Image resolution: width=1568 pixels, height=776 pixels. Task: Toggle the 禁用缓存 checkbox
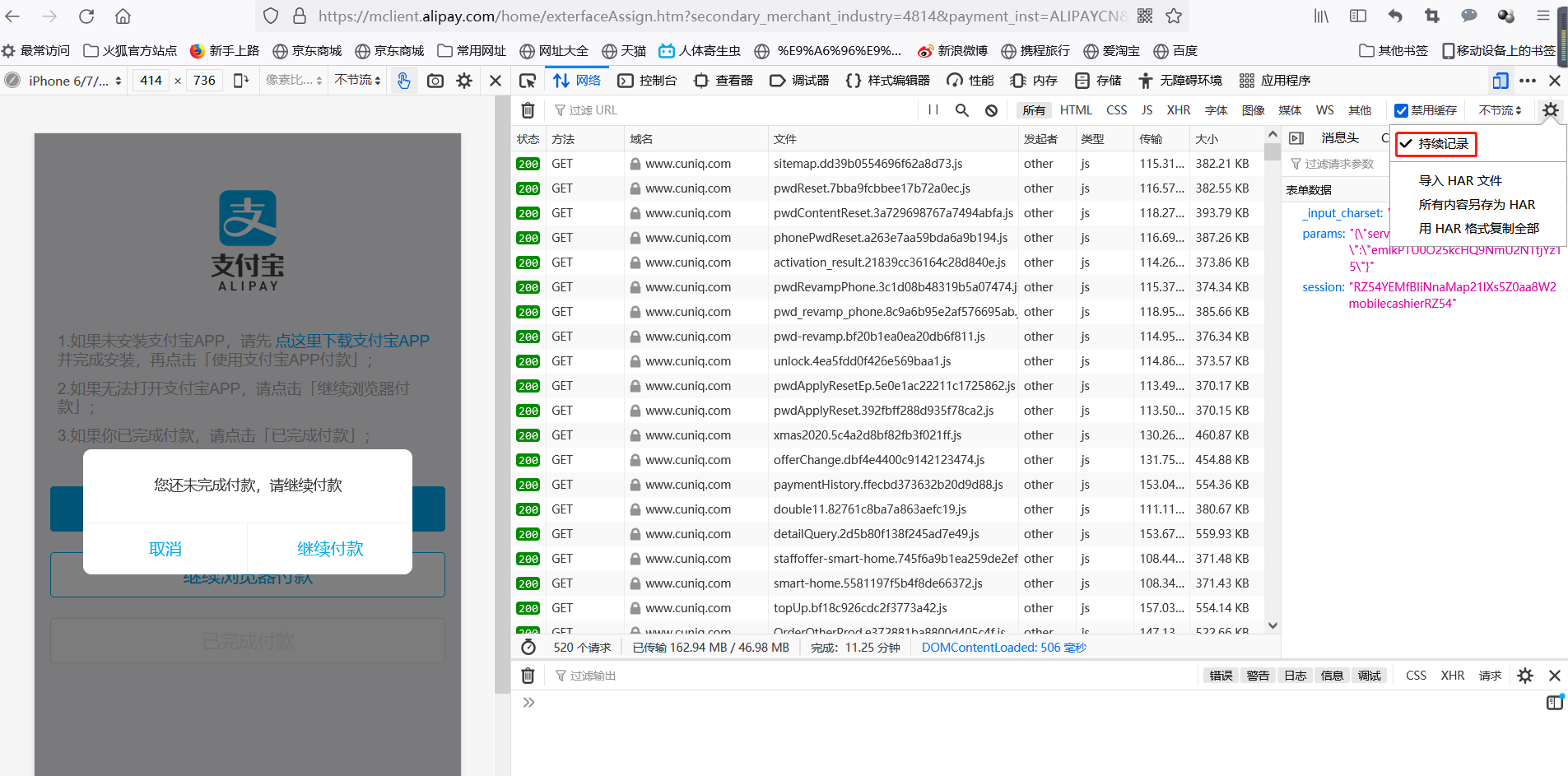(1401, 110)
